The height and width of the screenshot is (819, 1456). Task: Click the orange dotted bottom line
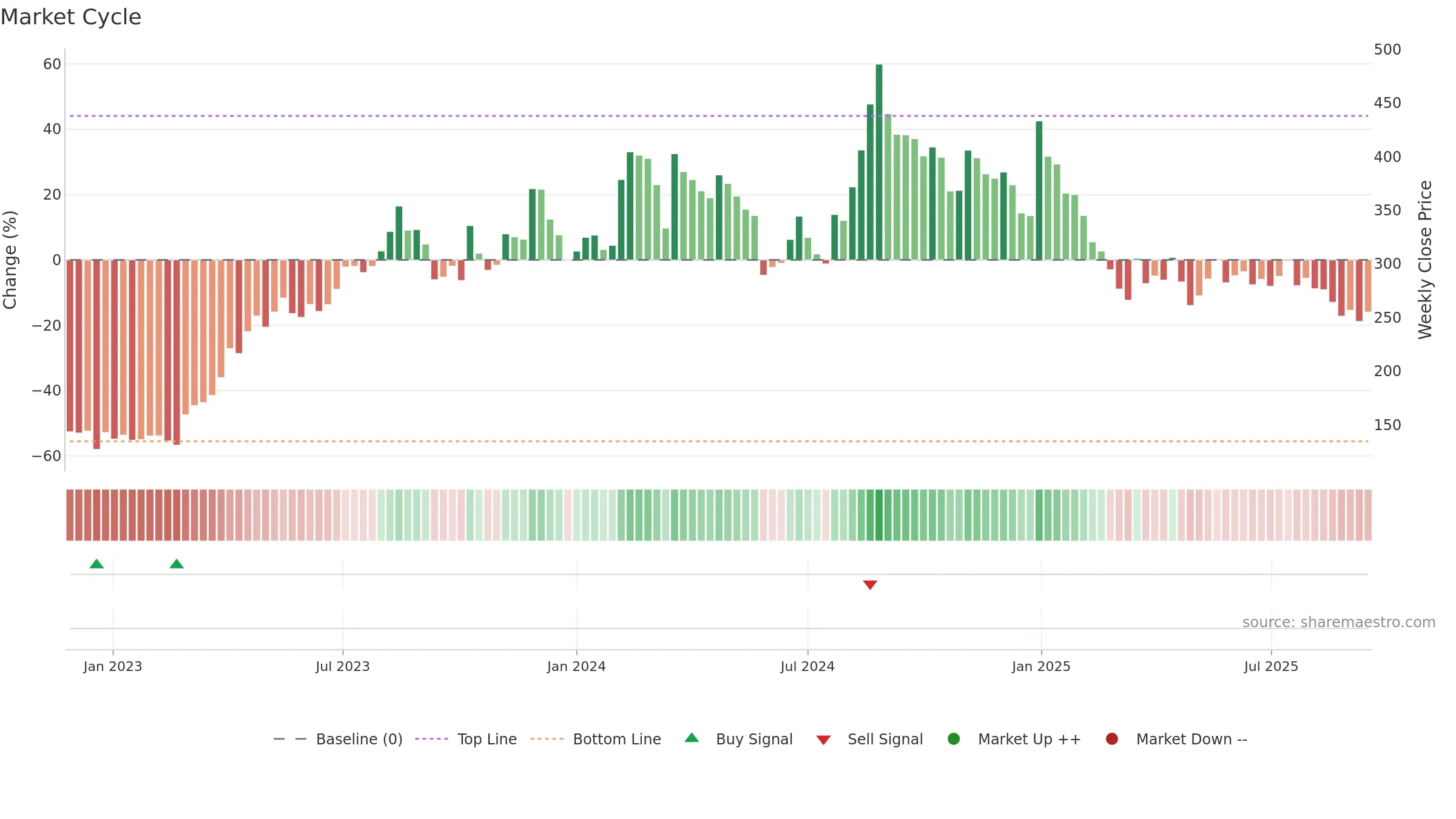click(719, 441)
